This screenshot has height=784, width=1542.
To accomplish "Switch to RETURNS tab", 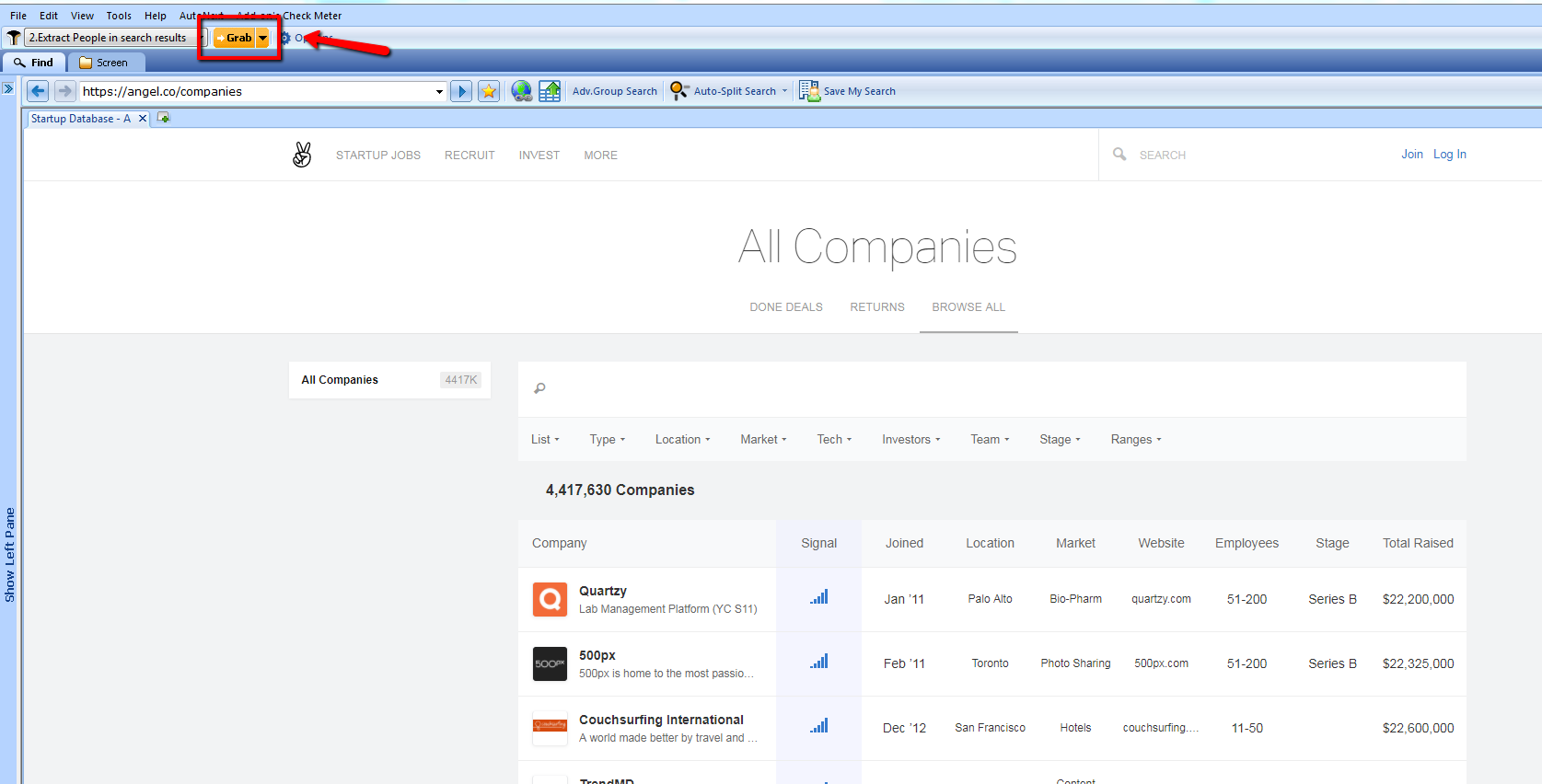I will point(877,307).
